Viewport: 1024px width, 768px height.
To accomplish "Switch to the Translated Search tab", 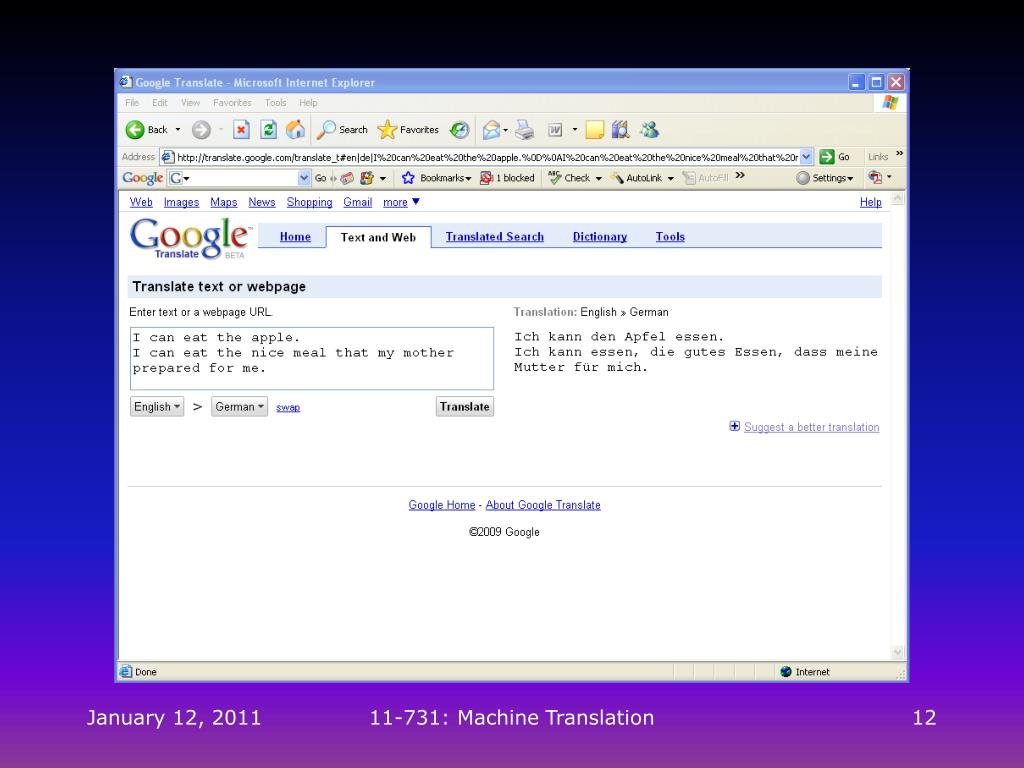I will click(495, 237).
